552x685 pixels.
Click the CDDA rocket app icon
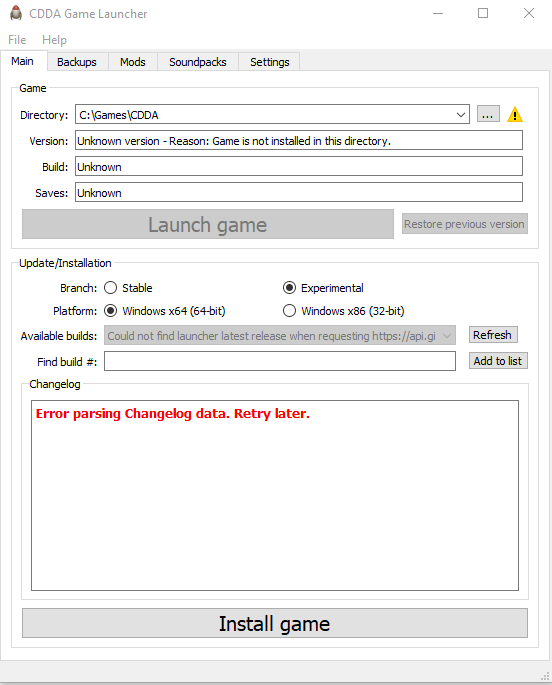(x=16, y=13)
